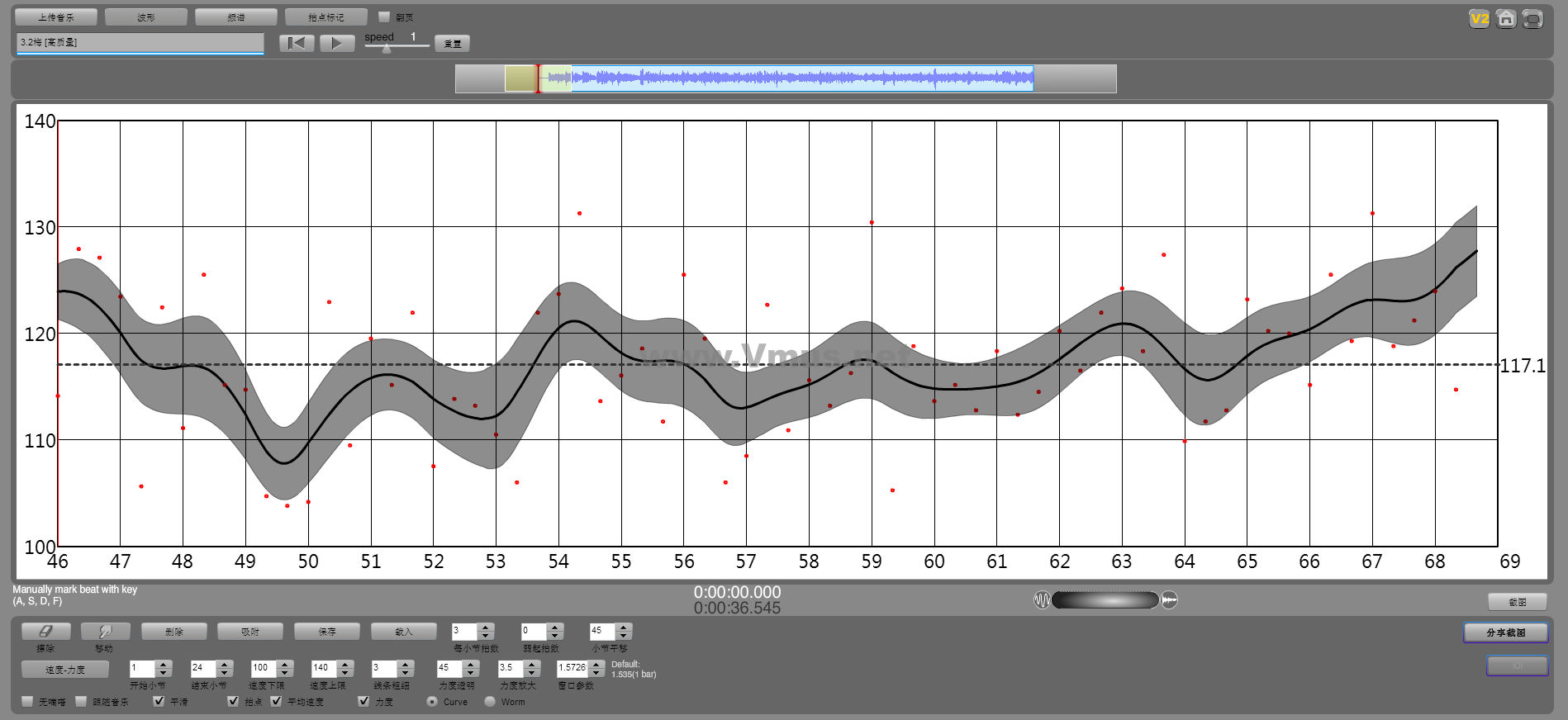Select the eraser (擦除) tool
This screenshot has width=1568, height=720.
click(45, 632)
